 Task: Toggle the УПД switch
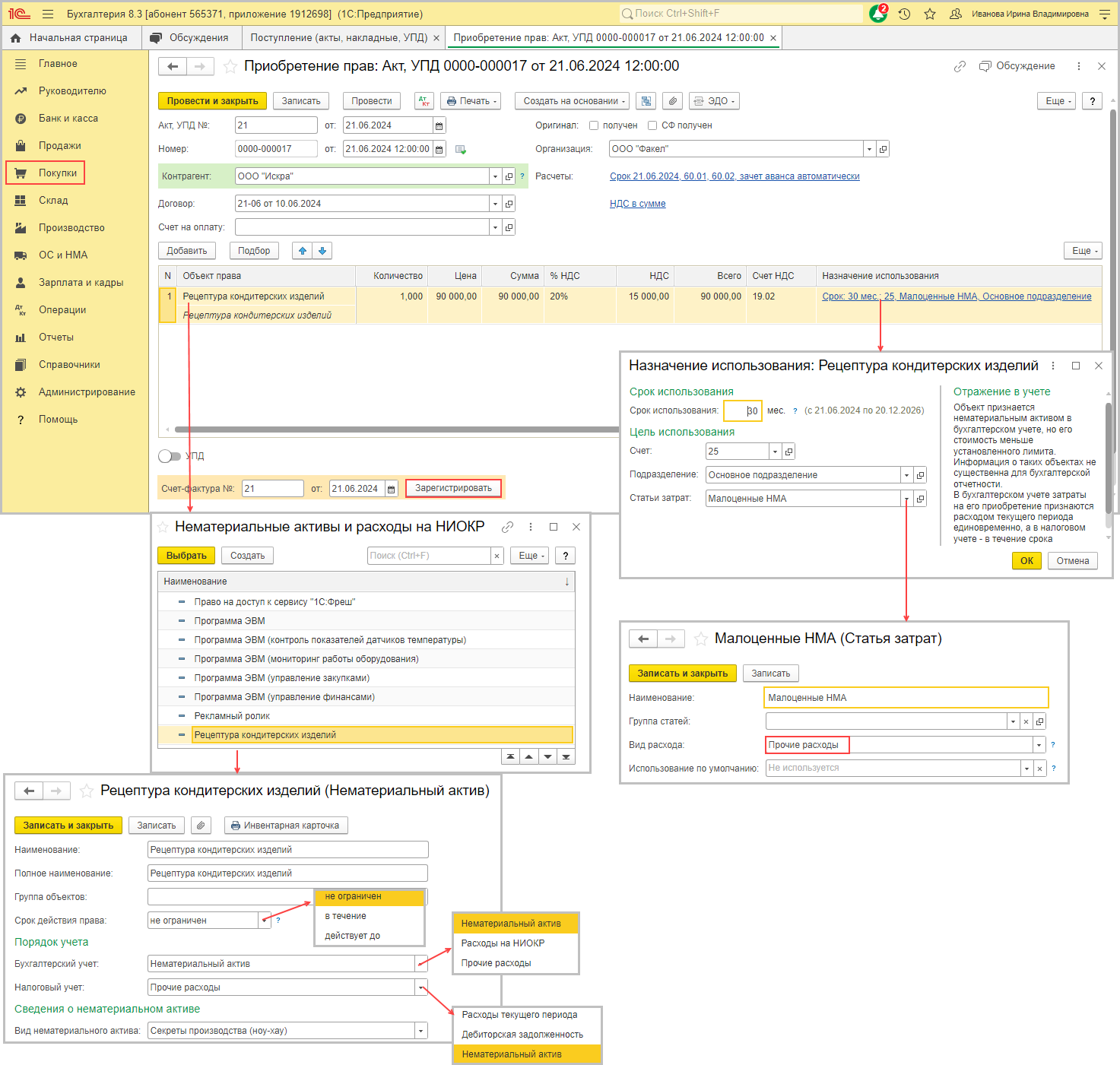[170, 456]
